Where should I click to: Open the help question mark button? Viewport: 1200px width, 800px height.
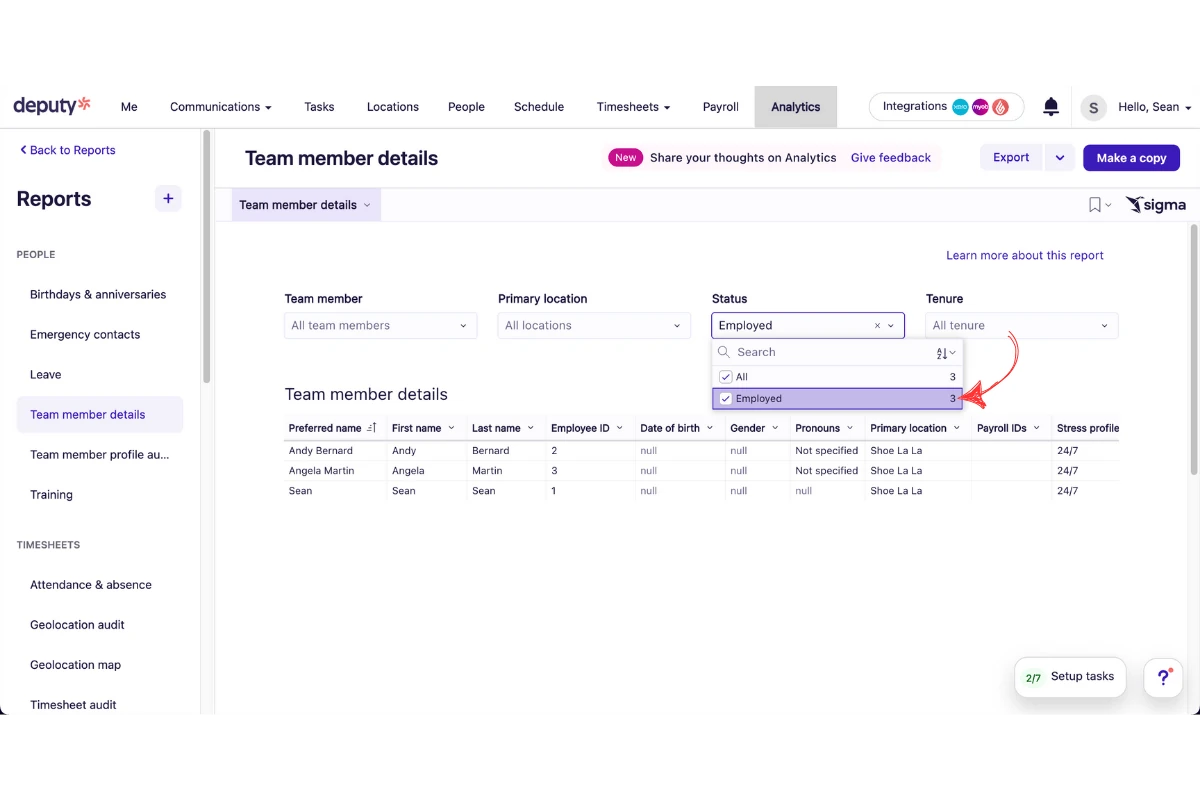coord(1163,677)
